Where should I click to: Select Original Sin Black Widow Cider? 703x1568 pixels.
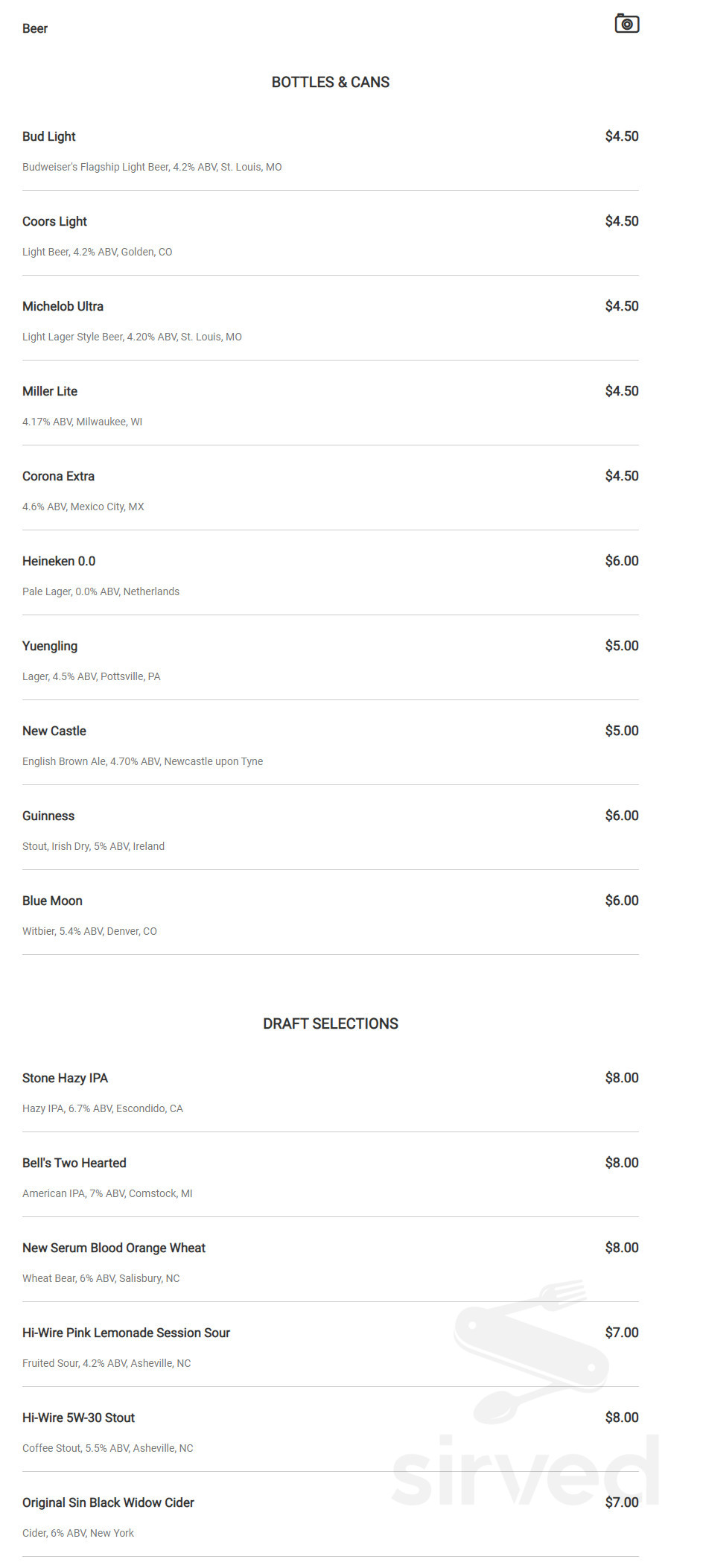coord(108,1502)
